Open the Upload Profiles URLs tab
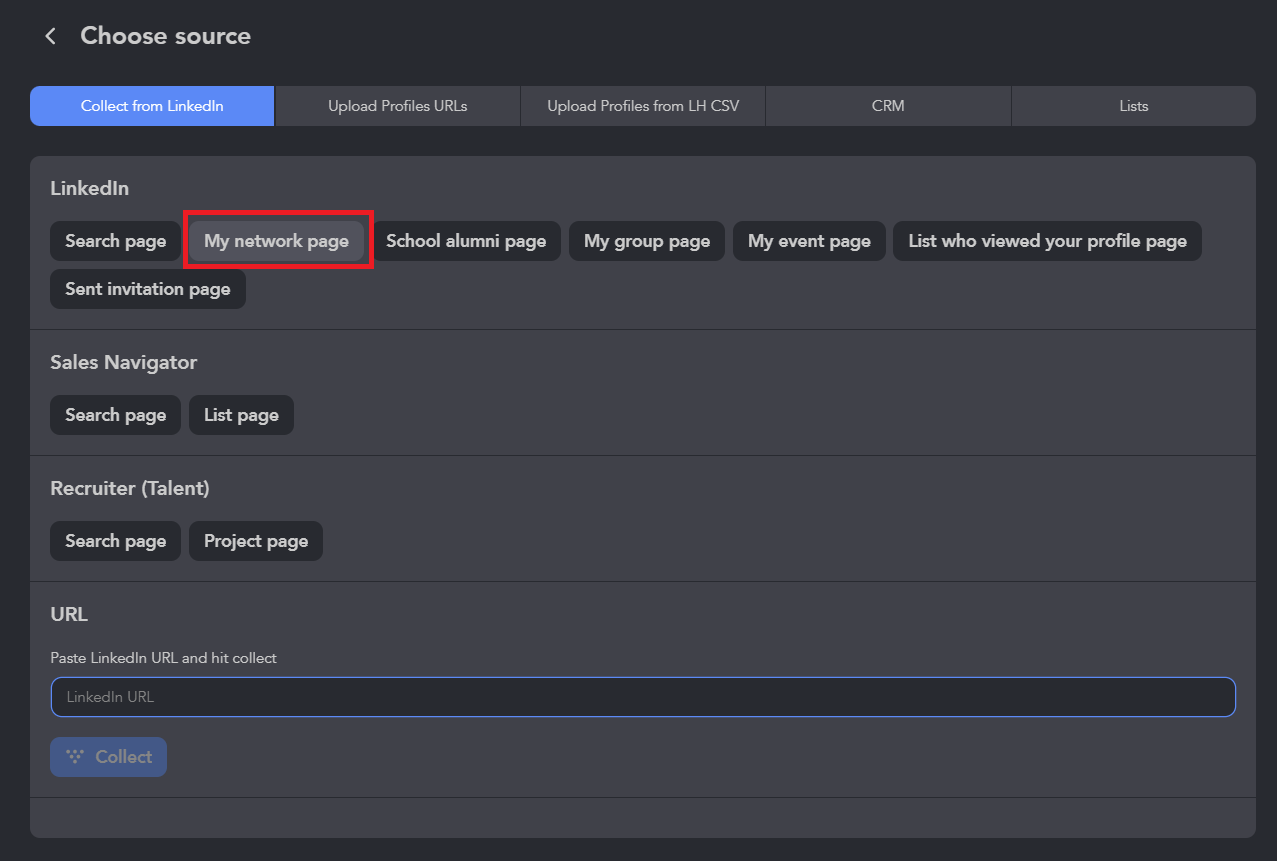Viewport: 1277px width, 861px height. (x=397, y=106)
